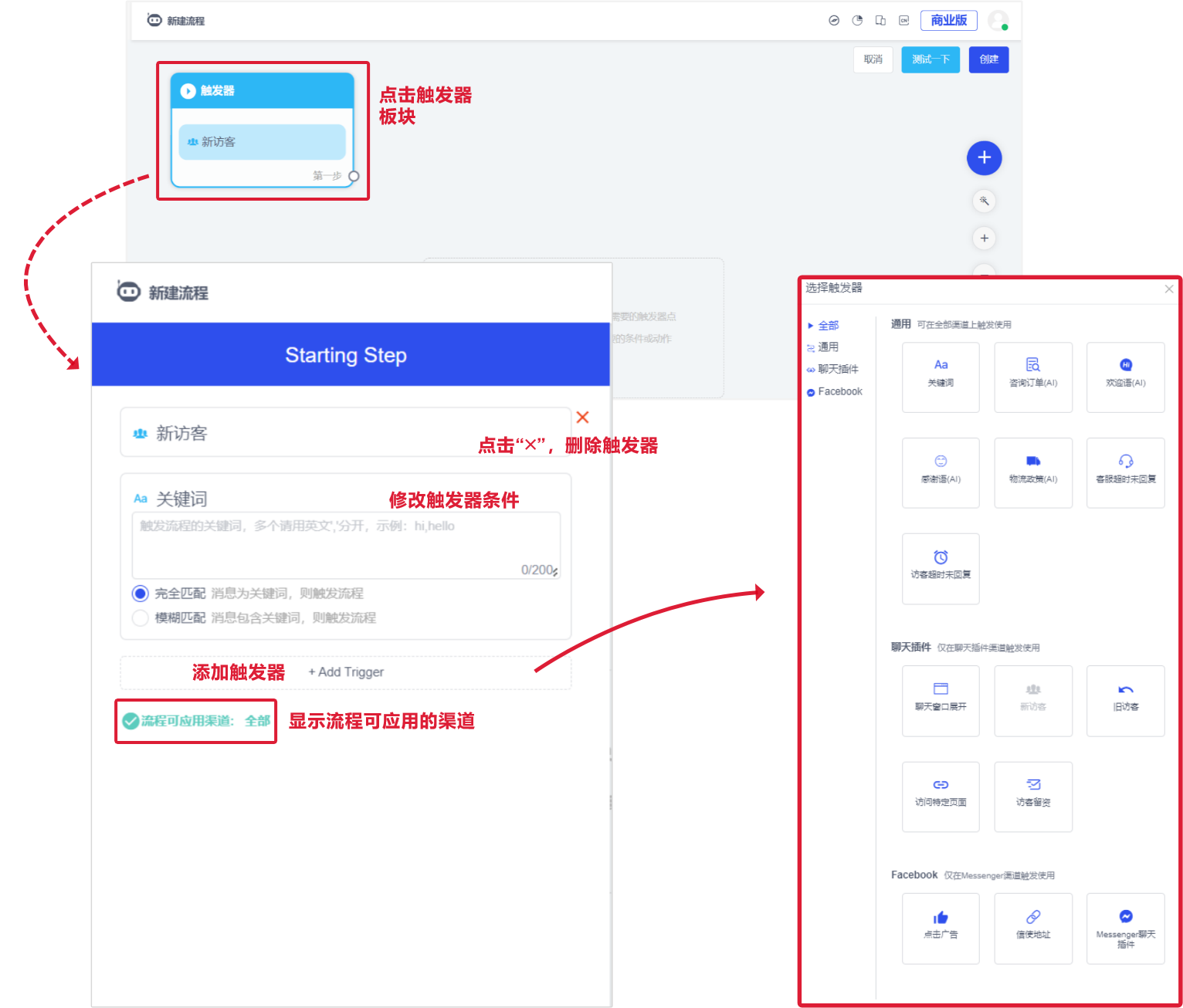Switch language with the CN icon
Viewport: 1183px width, 1008px height.
904,21
